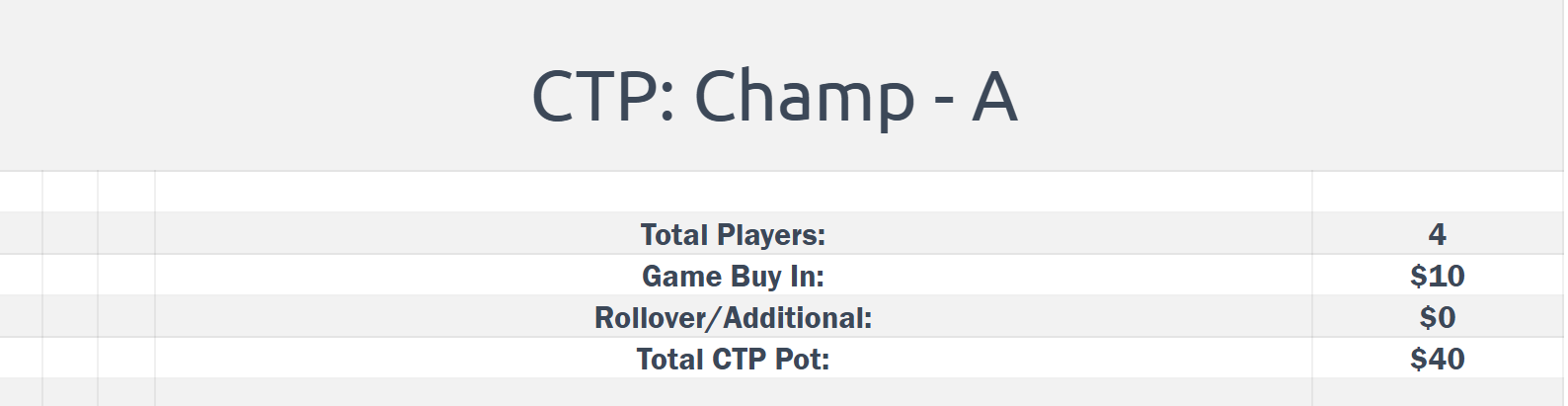This screenshot has width=1568, height=406.
Task: Select the $0 Rollover/Additional value
Action: click(x=1437, y=317)
